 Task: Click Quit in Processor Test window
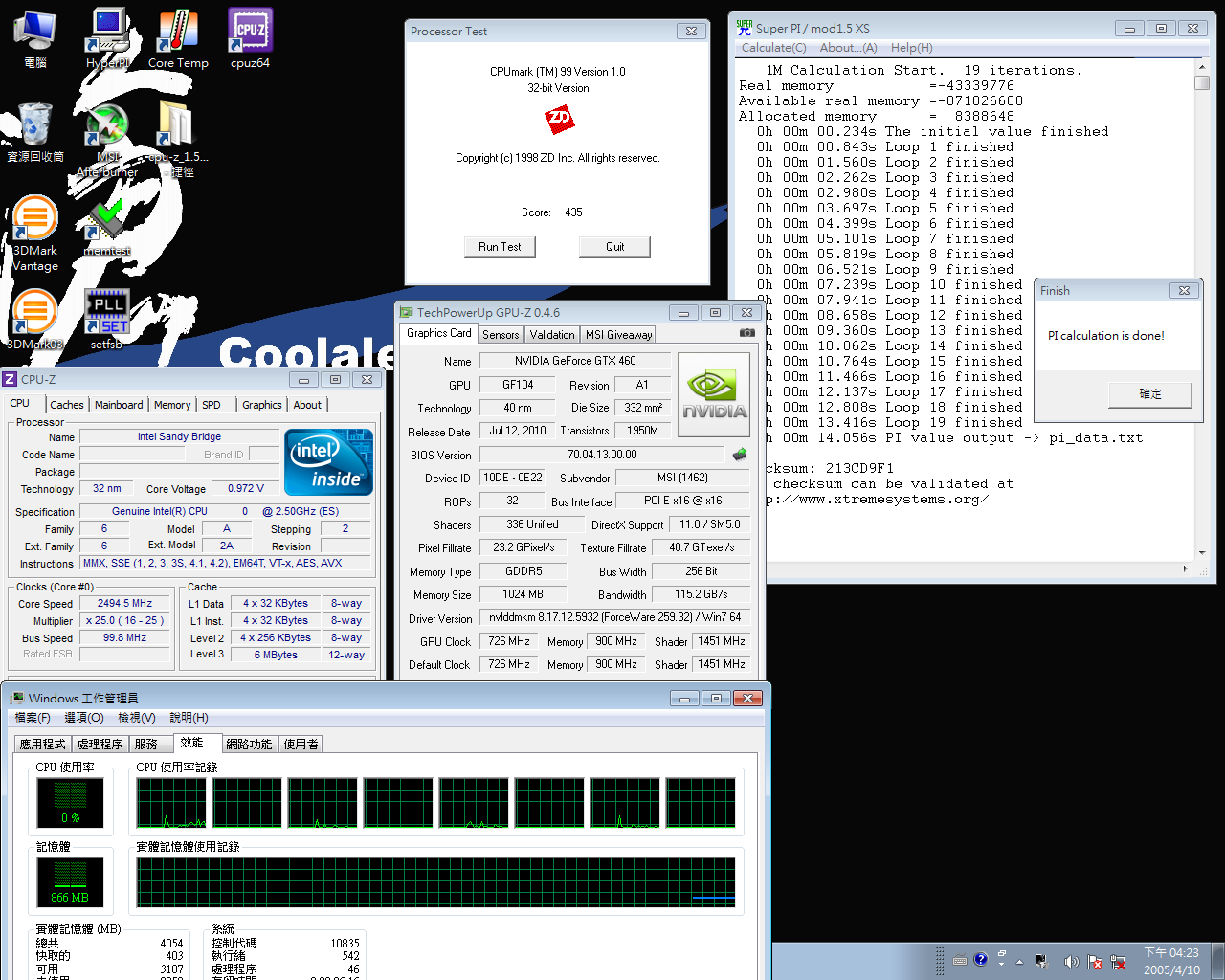(x=614, y=247)
